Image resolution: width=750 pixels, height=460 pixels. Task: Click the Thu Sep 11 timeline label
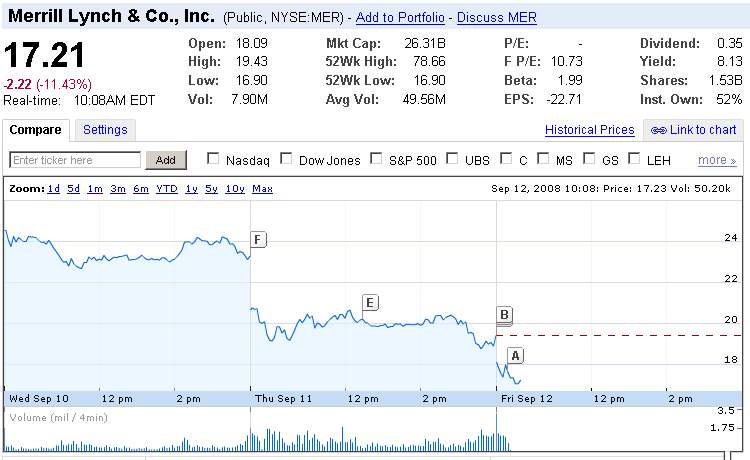coord(285,398)
